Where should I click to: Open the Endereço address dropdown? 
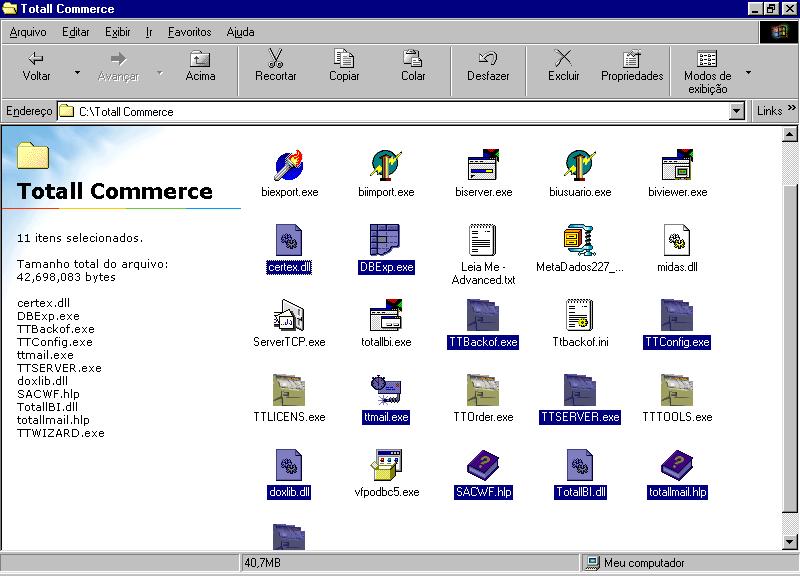[736, 111]
